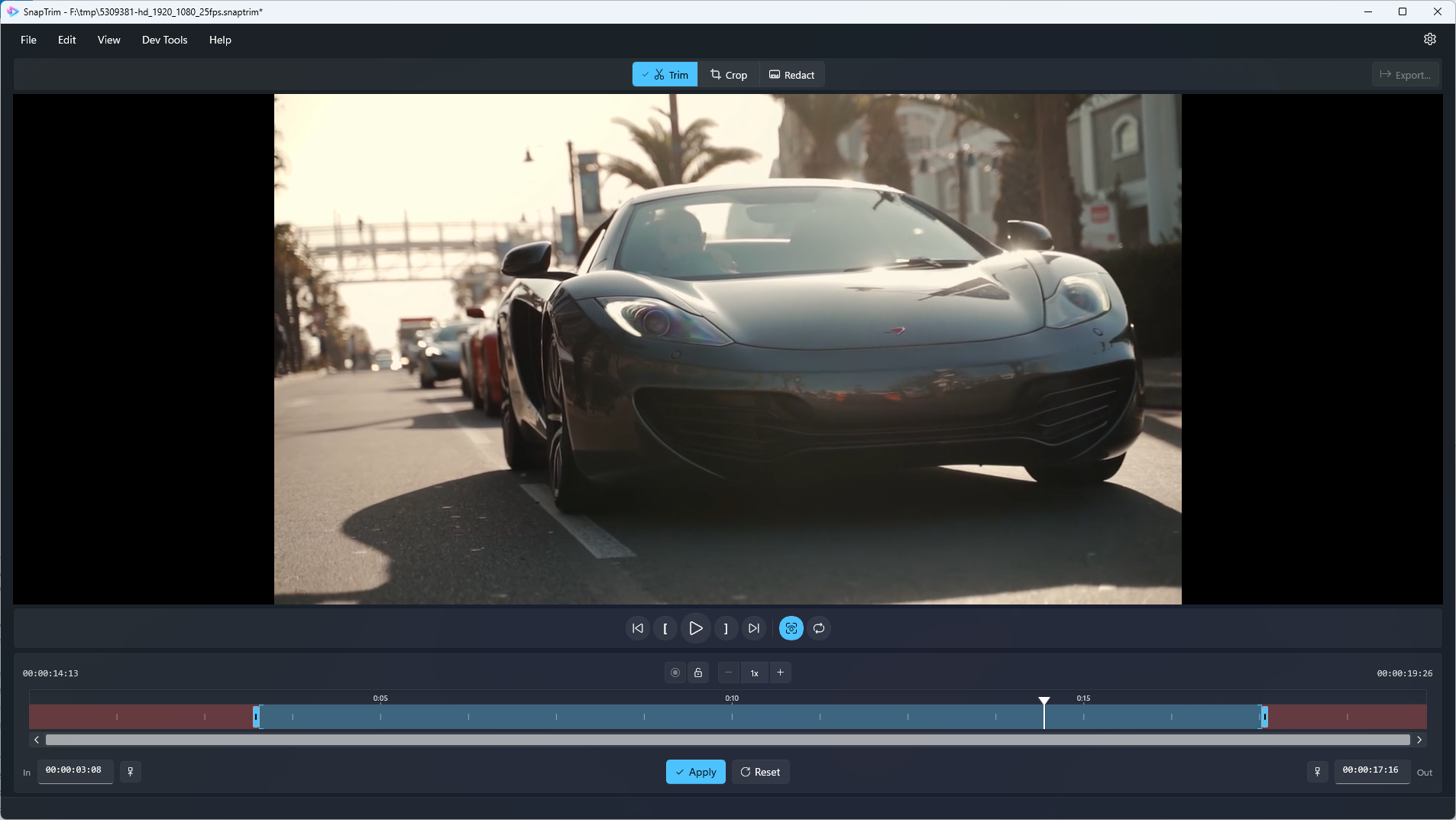
Task: Open the Dev Tools menu
Action: click(x=164, y=40)
